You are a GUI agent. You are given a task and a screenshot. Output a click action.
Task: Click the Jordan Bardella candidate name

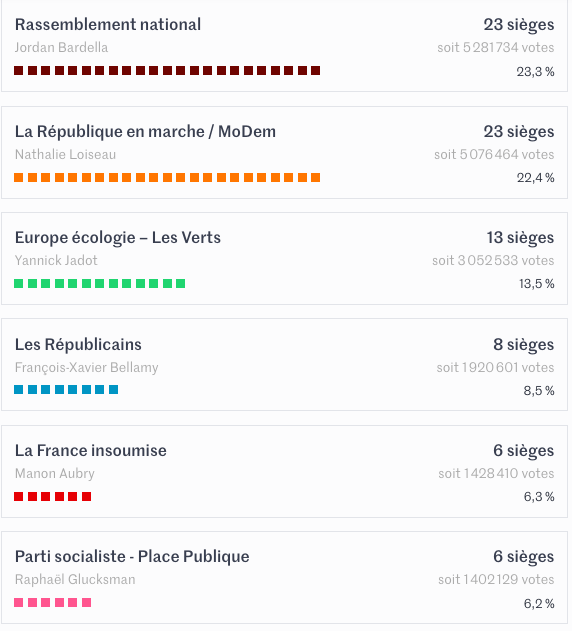coord(61,47)
